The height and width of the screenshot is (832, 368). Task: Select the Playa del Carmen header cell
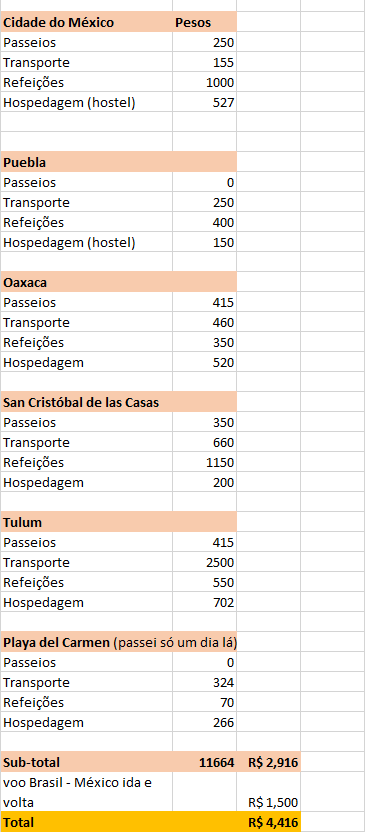pos(119,643)
